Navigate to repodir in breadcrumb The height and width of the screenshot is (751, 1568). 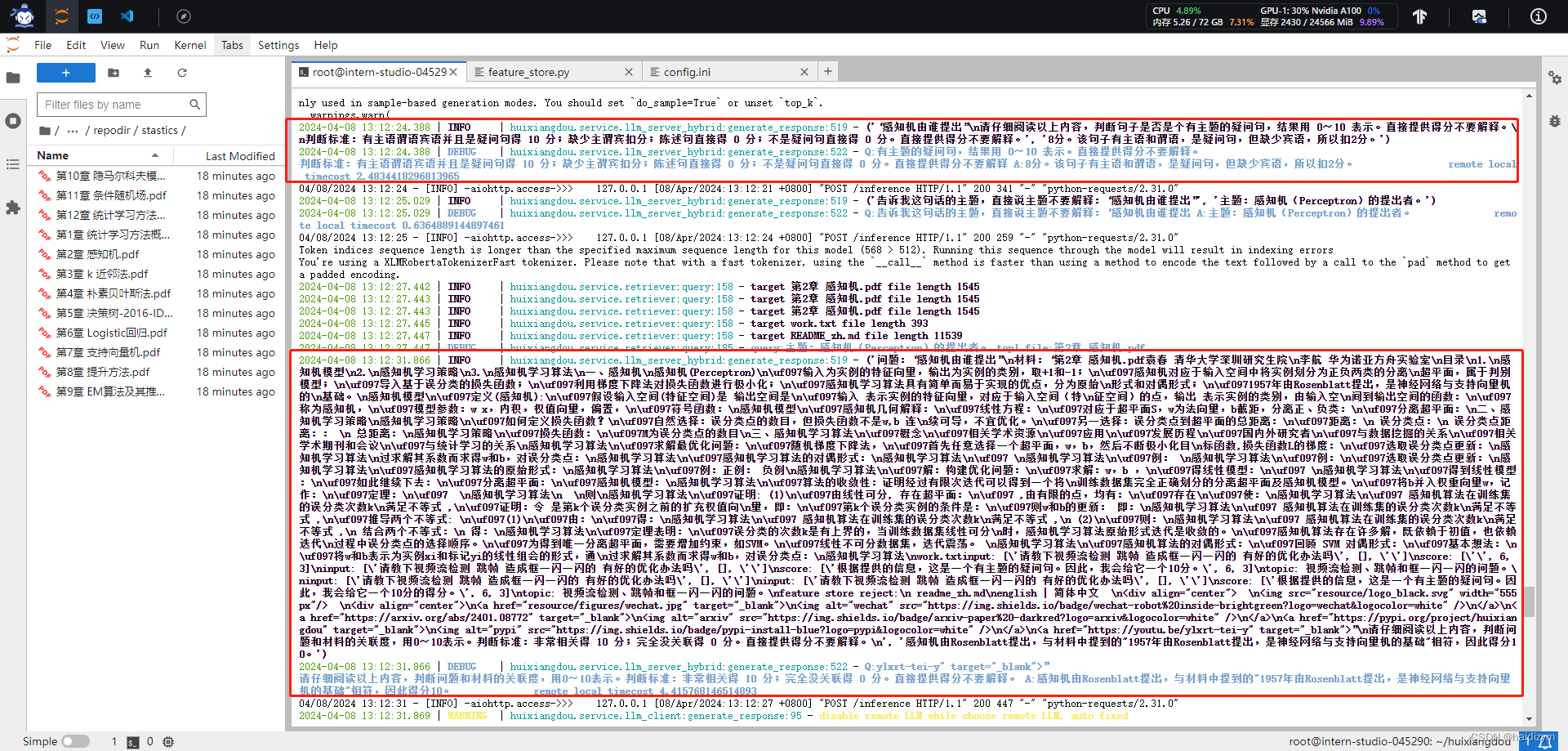click(112, 131)
